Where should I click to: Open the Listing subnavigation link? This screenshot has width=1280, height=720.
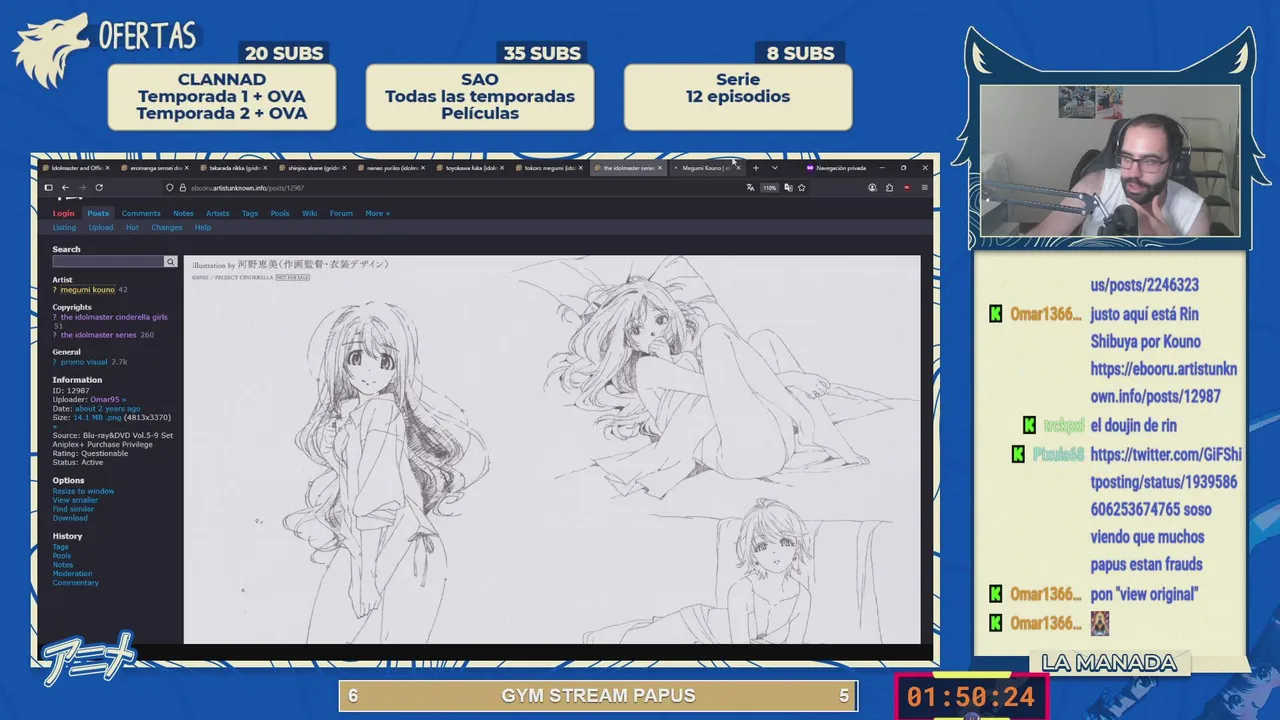(x=64, y=227)
